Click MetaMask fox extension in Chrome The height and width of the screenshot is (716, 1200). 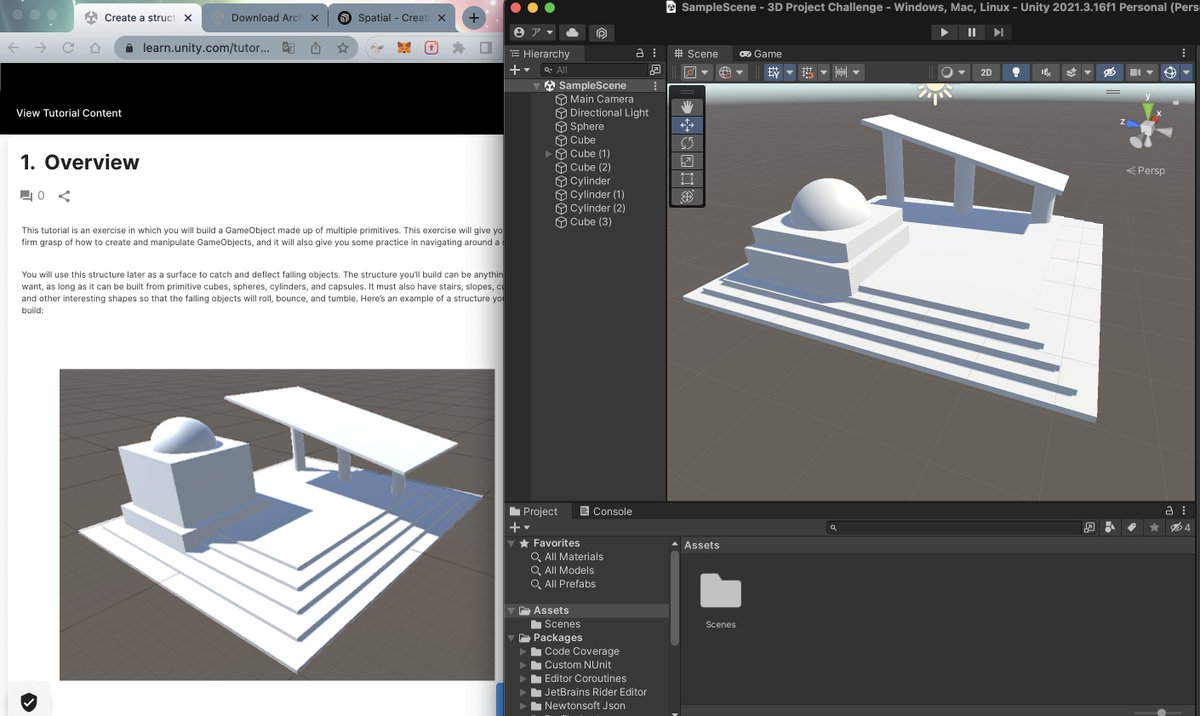tap(405, 47)
